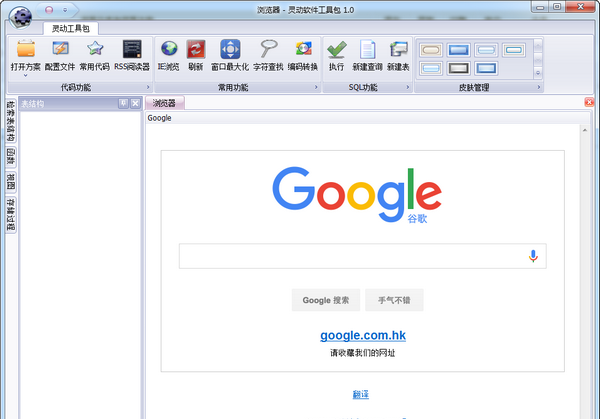The width and height of the screenshot is (600, 419).
Task: Switch to the 浏览器 document tab
Action: tap(165, 103)
